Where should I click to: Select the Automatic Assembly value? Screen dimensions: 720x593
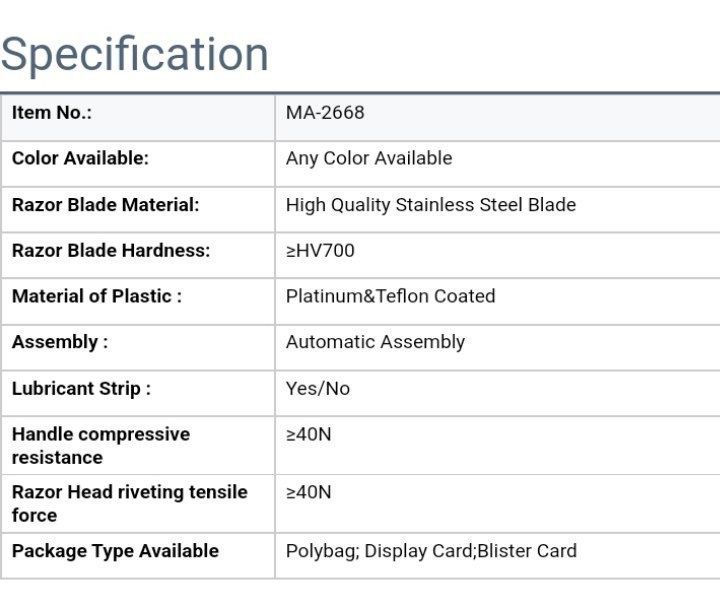pyautogui.click(x=375, y=343)
